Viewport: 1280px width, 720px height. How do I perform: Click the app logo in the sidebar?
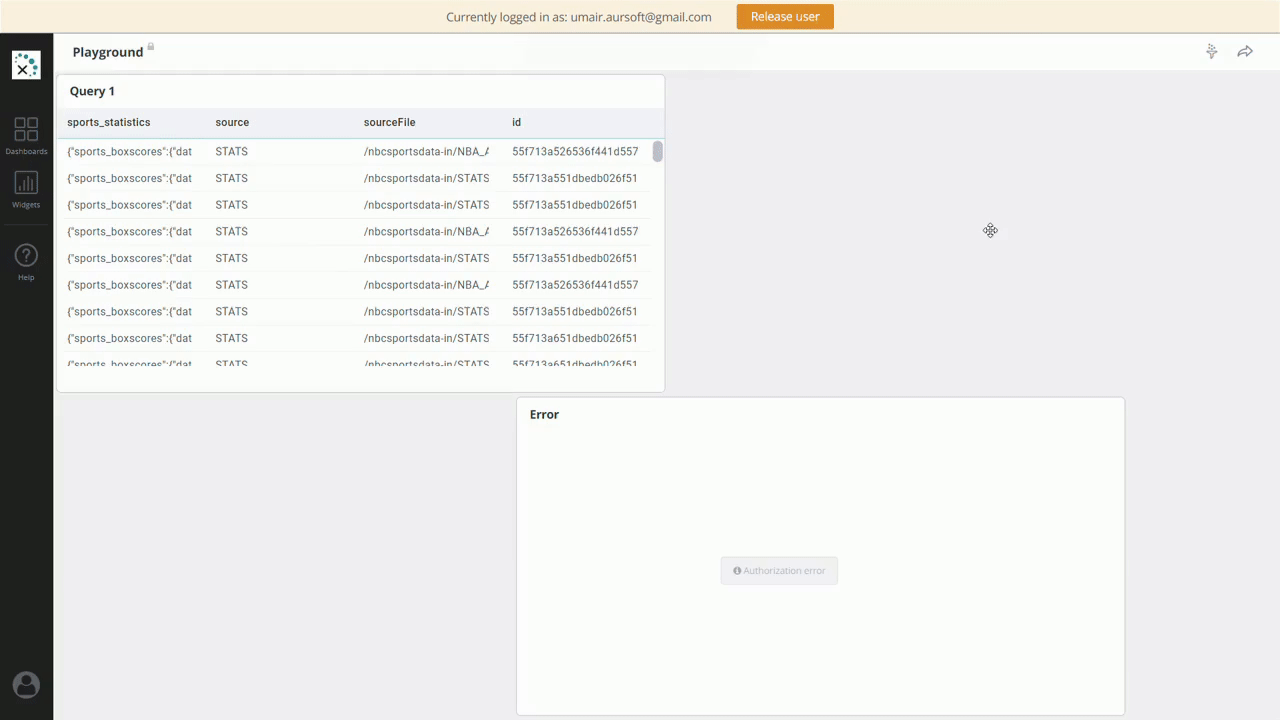26,65
